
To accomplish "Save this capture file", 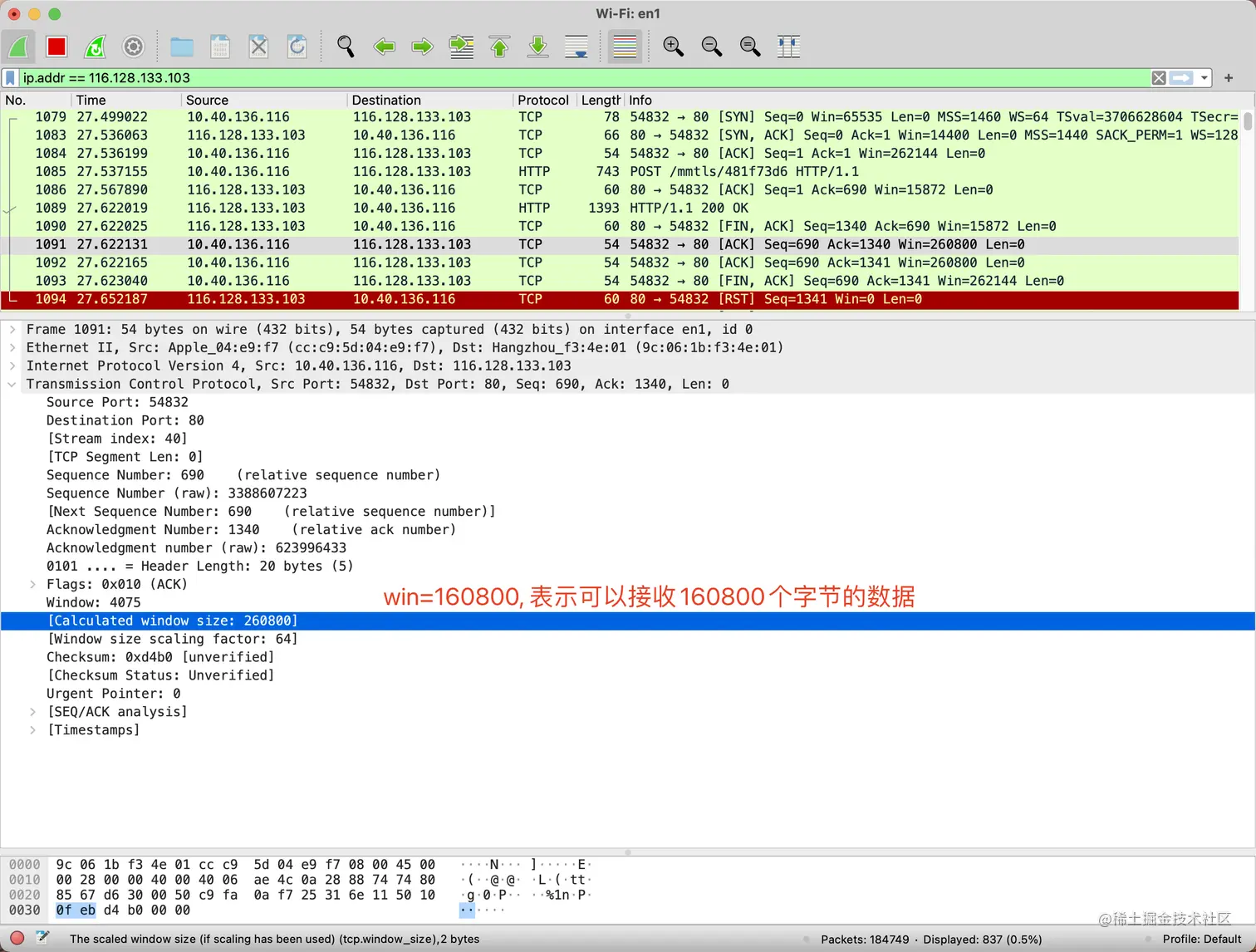I will pos(220,47).
